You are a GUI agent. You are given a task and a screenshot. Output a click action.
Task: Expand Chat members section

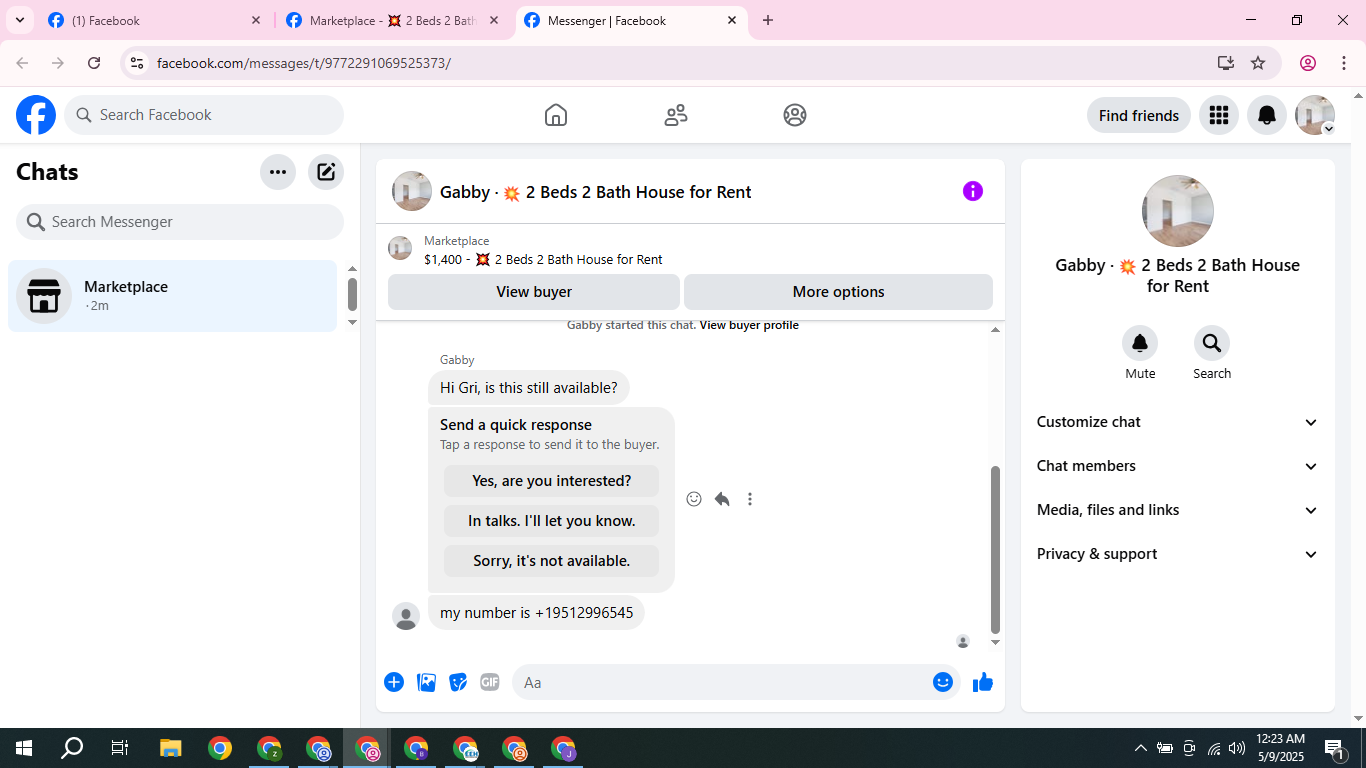point(1178,466)
